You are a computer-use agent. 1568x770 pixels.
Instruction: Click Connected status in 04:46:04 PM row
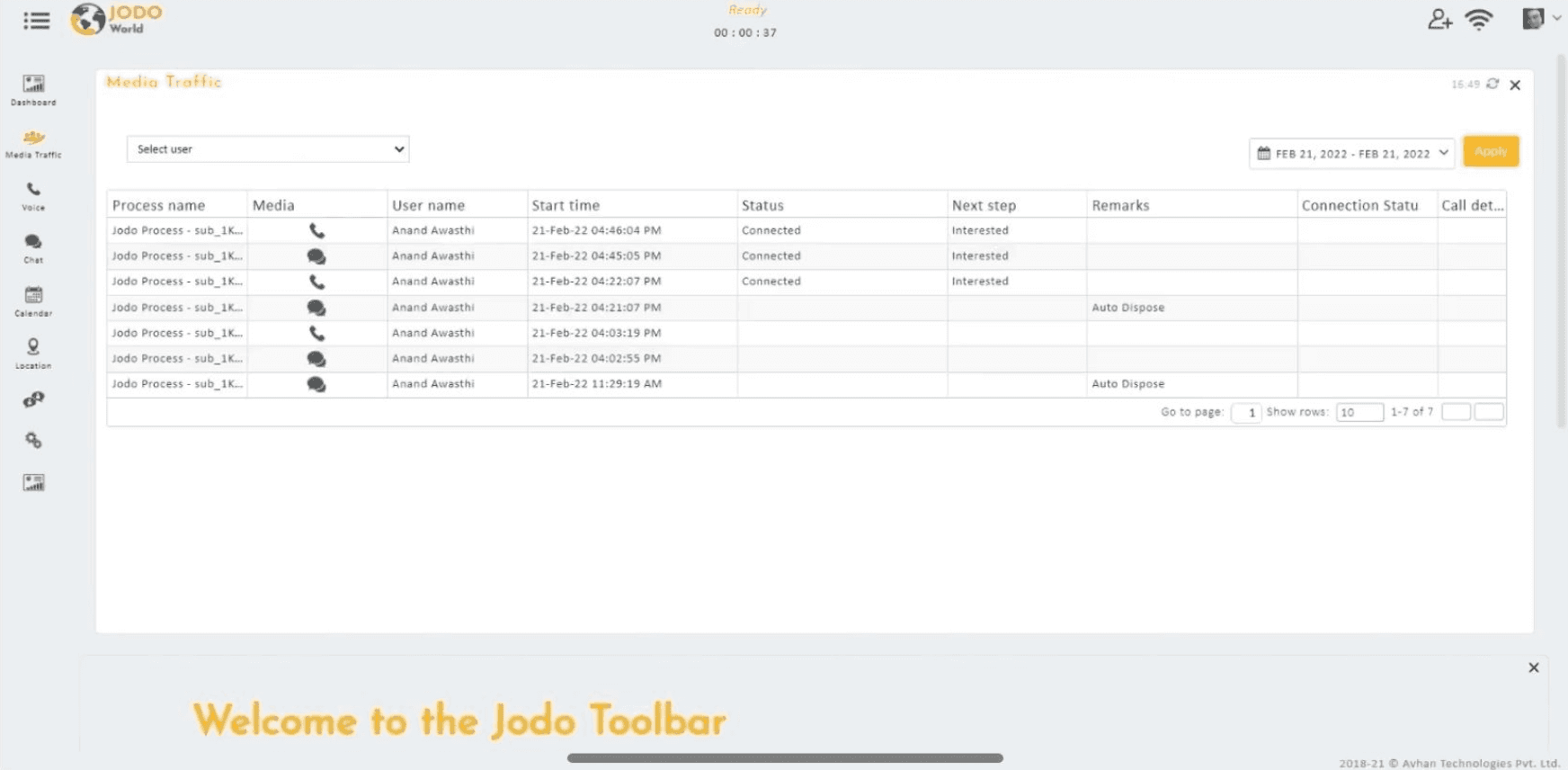tap(771, 230)
